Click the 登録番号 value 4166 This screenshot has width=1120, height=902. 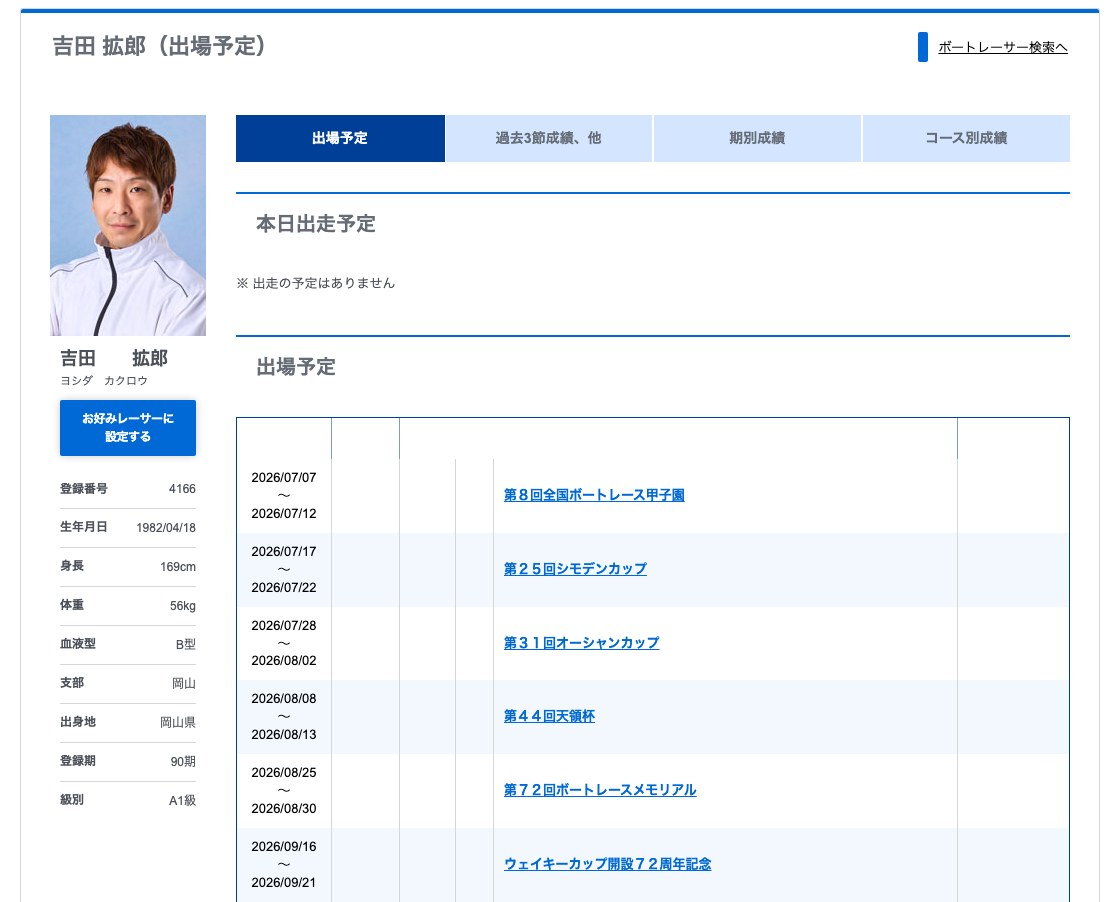coord(182,489)
